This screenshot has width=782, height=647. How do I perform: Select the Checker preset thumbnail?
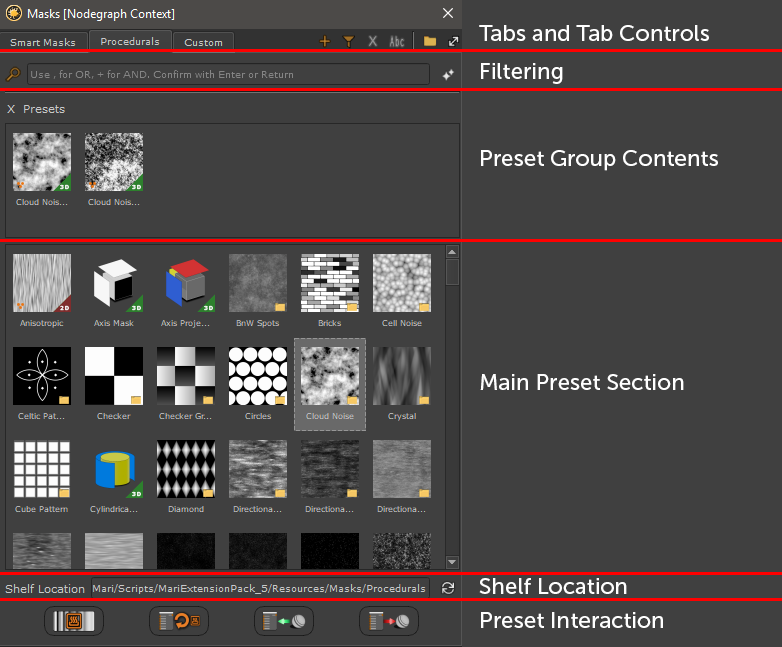tap(113, 376)
